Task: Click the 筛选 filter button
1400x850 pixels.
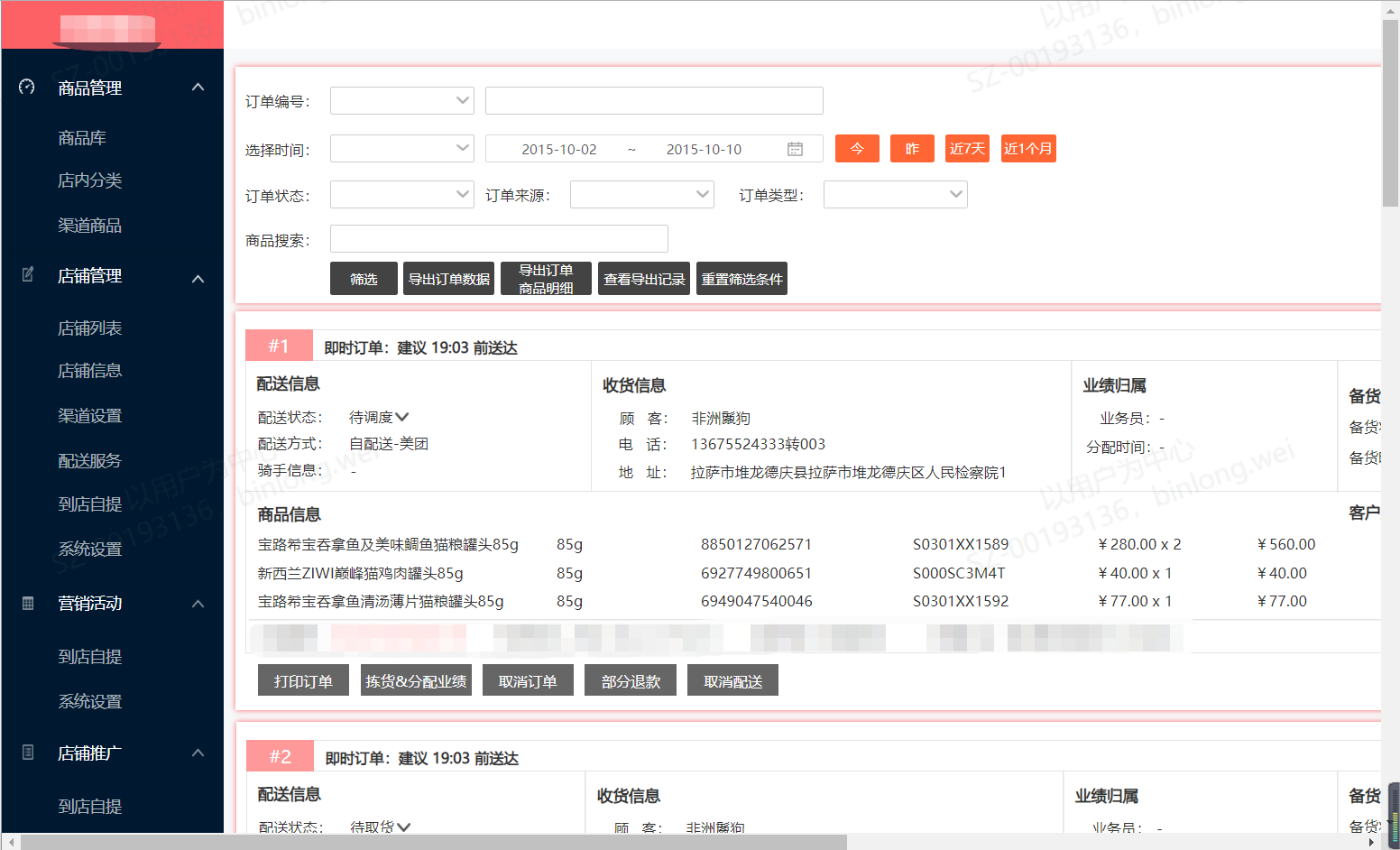Action: [x=364, y=279]
